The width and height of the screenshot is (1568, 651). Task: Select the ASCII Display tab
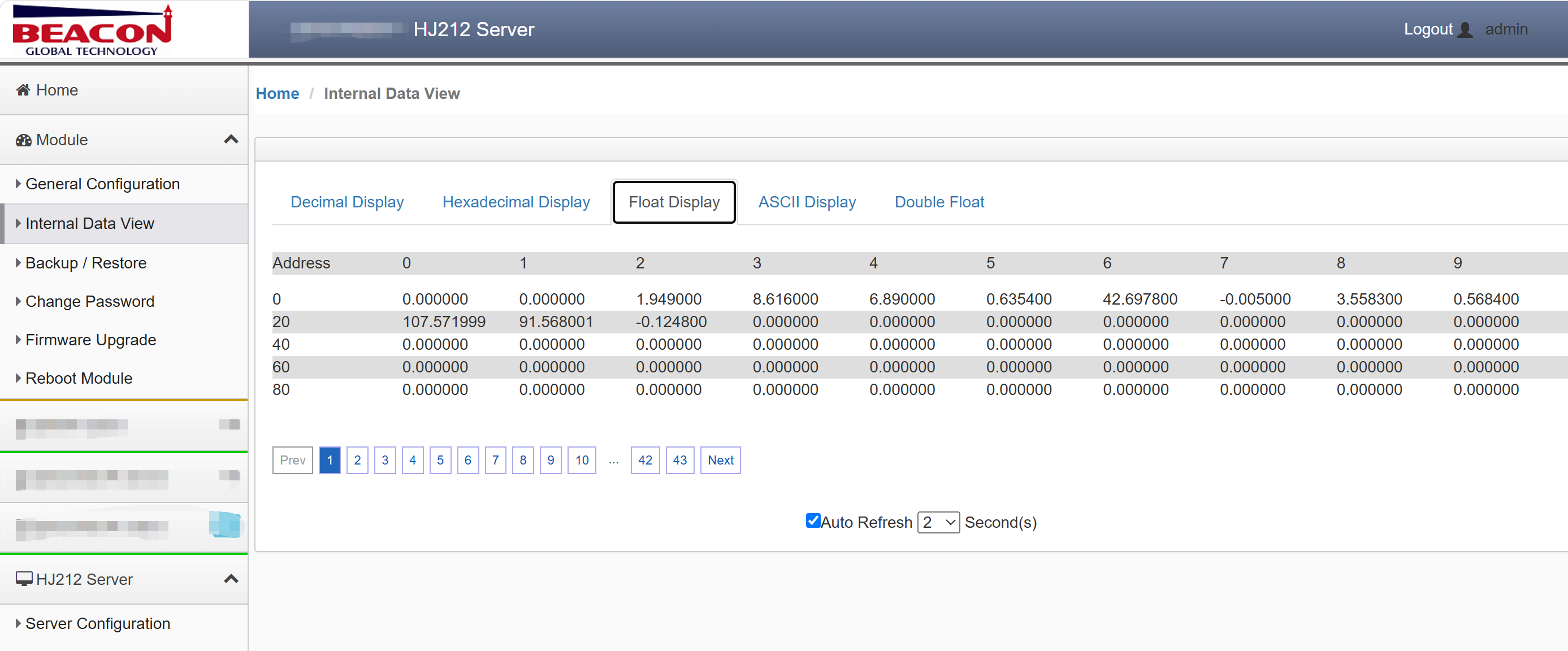point(807,202)
